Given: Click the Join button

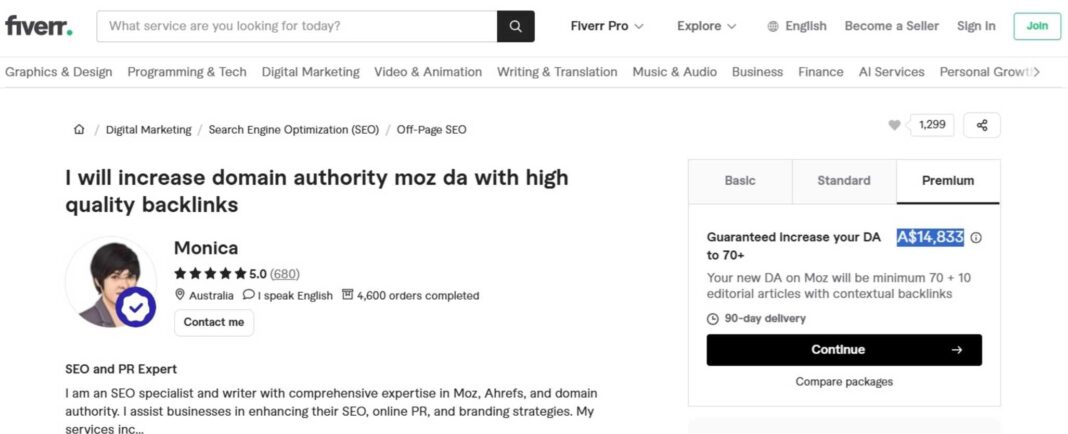Looking at the screenshot, I should pyautogui.click(x=1037, y=26).
